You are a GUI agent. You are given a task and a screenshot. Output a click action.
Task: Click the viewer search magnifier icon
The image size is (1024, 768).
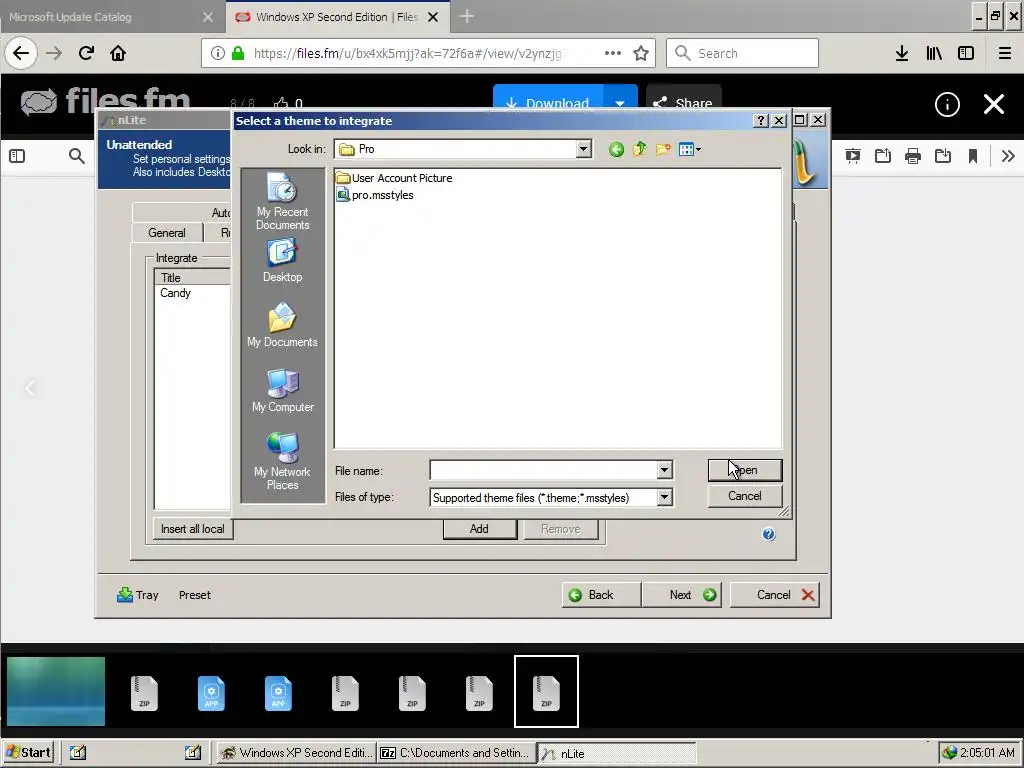tap(77, 156)
